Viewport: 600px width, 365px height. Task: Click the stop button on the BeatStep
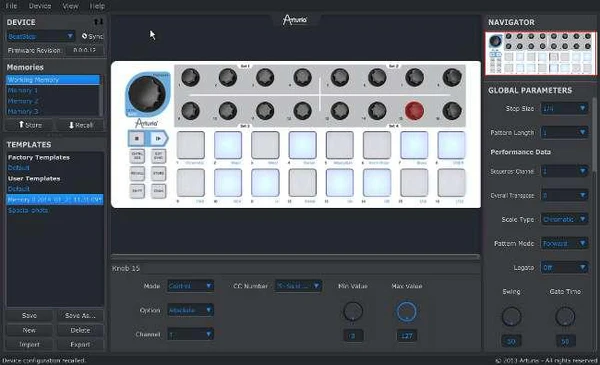tap(137, 139)
